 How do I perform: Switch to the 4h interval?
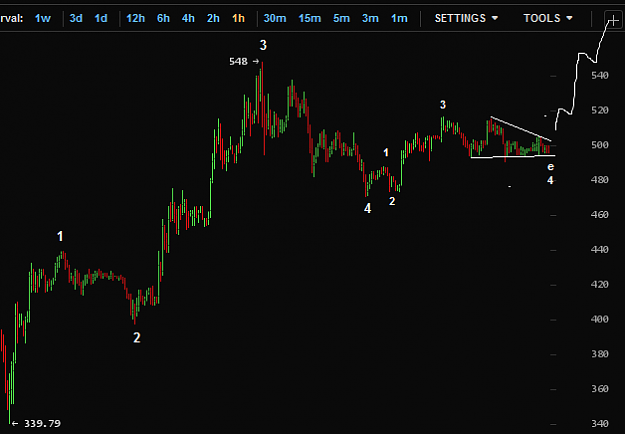point(188,18)
